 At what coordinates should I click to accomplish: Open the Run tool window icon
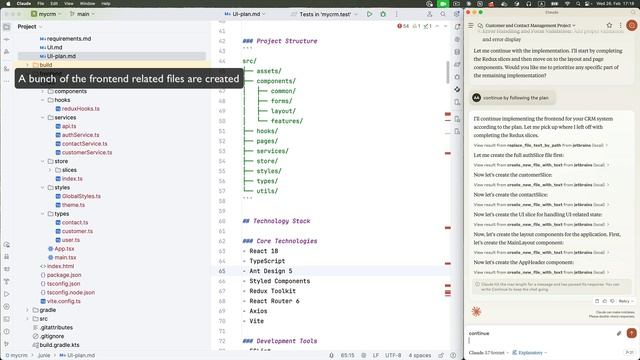point(7,294)
